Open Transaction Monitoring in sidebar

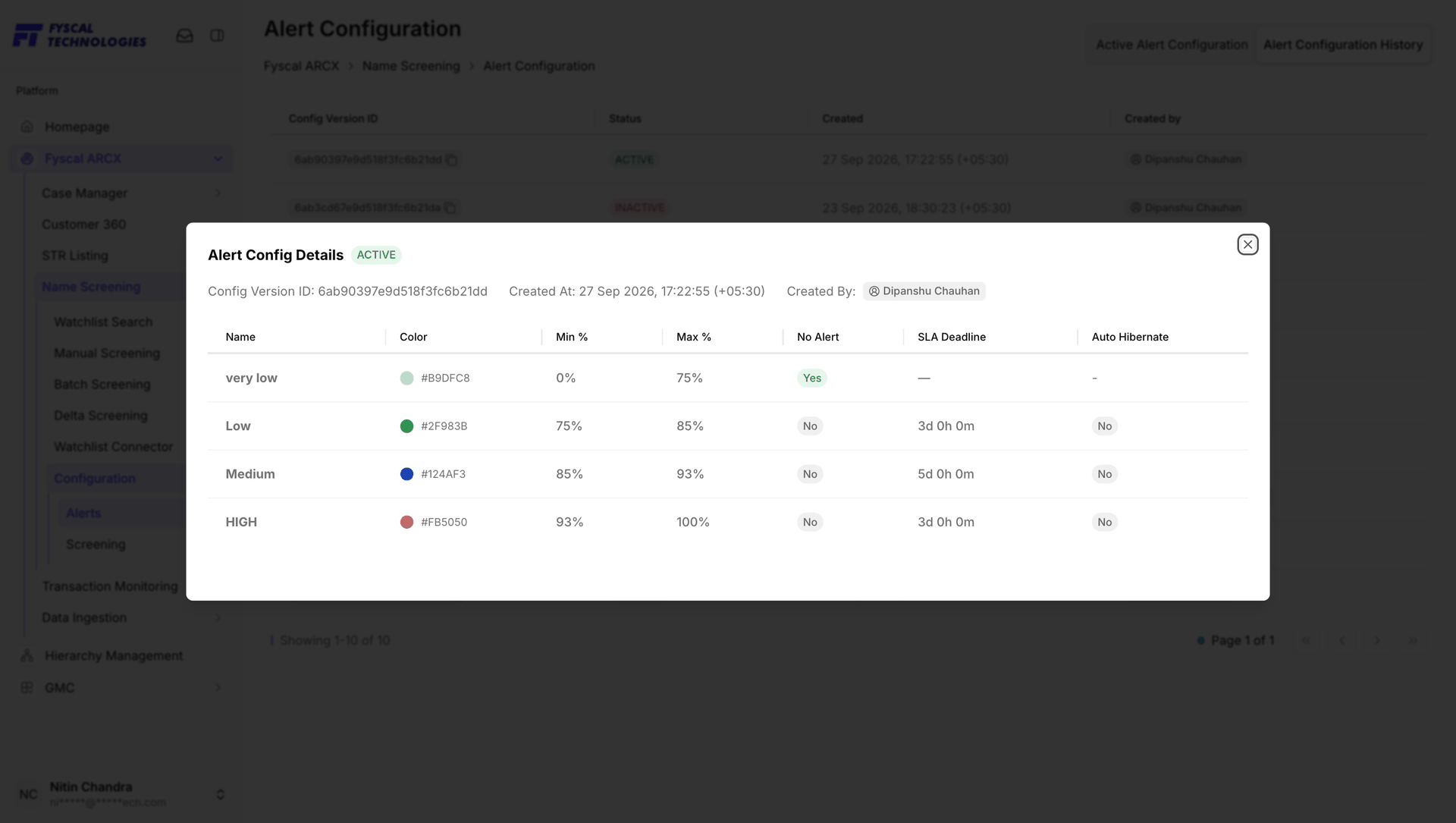110,586
